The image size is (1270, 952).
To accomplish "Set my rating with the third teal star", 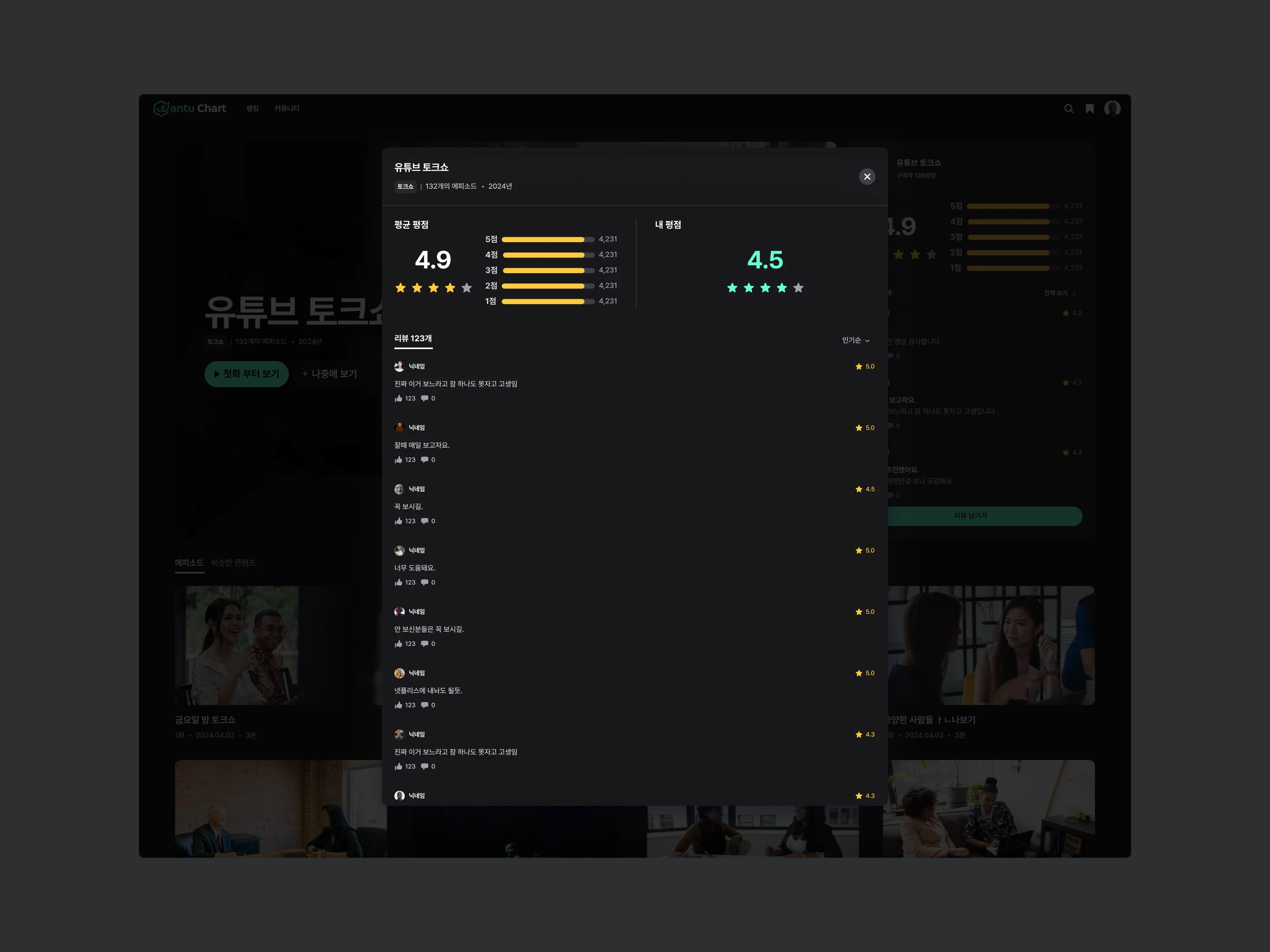I will click(765, 288).
